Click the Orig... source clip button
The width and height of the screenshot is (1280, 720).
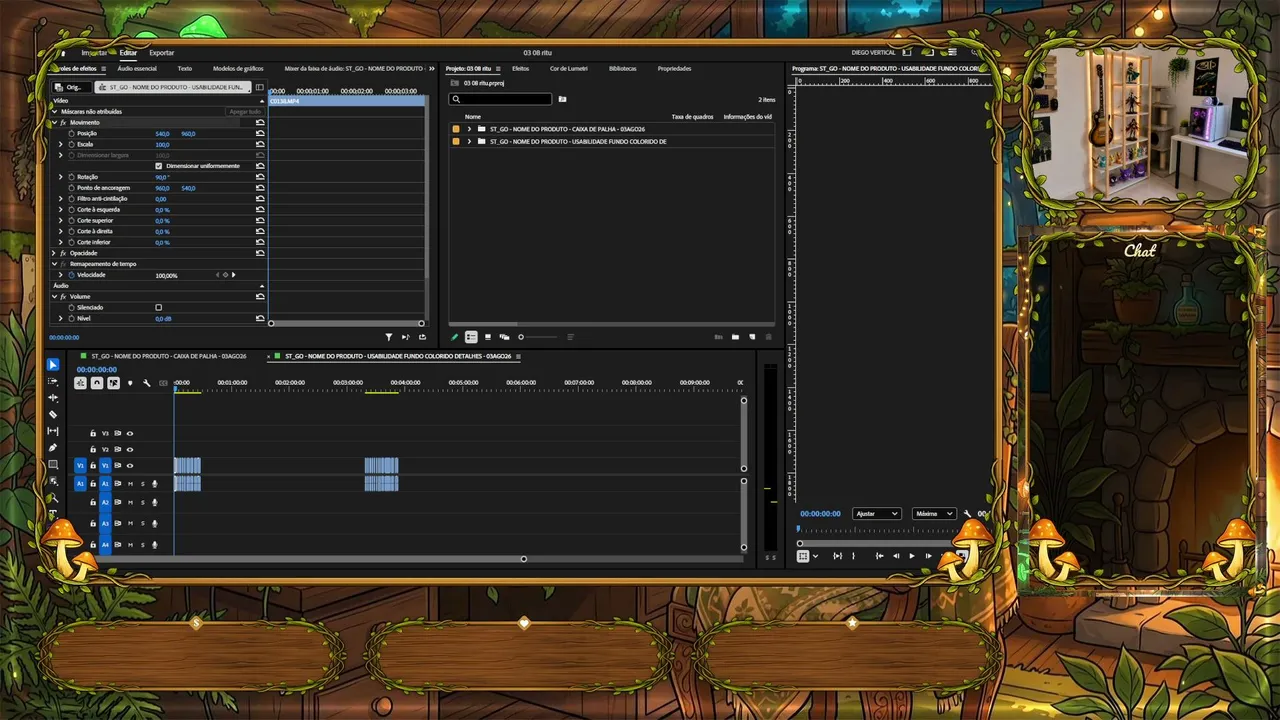[72, 87]
